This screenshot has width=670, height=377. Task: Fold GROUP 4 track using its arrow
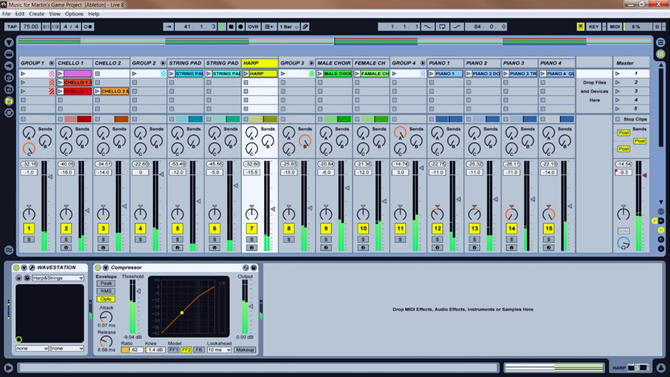pos(423,63)
